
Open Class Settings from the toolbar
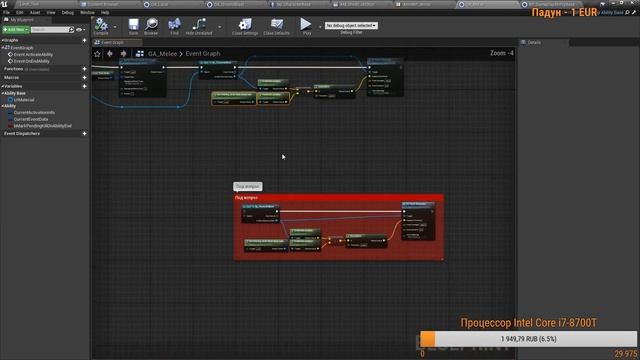[x=245, y=27]
